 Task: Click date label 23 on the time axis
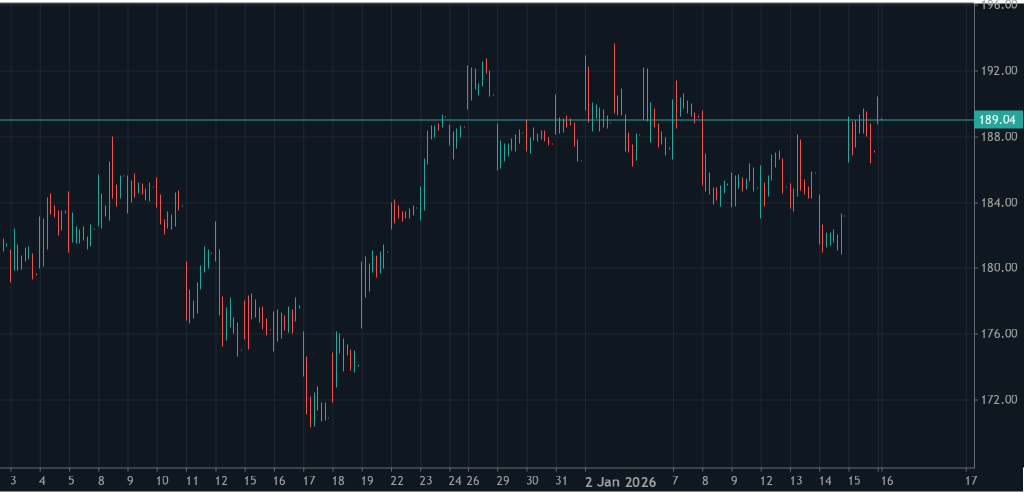pos(426,481)
